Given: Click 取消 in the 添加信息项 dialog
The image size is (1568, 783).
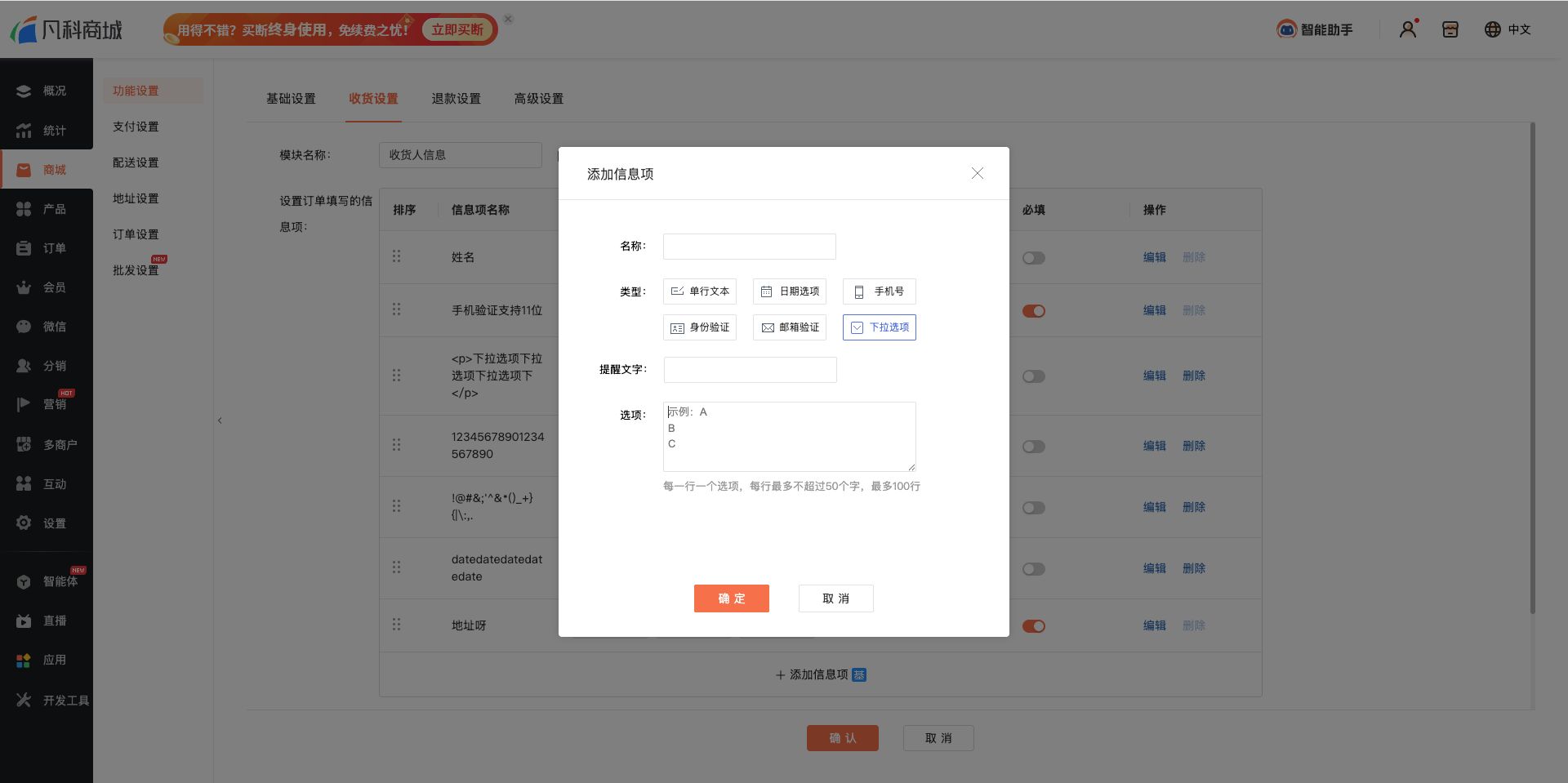Looking at the screenshot, I should point(835,598).
